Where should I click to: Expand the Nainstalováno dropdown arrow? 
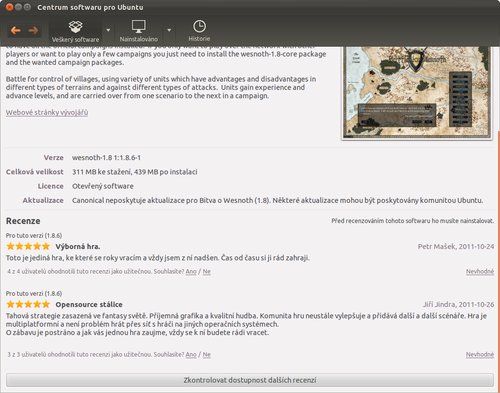click(x=169, y=30)
